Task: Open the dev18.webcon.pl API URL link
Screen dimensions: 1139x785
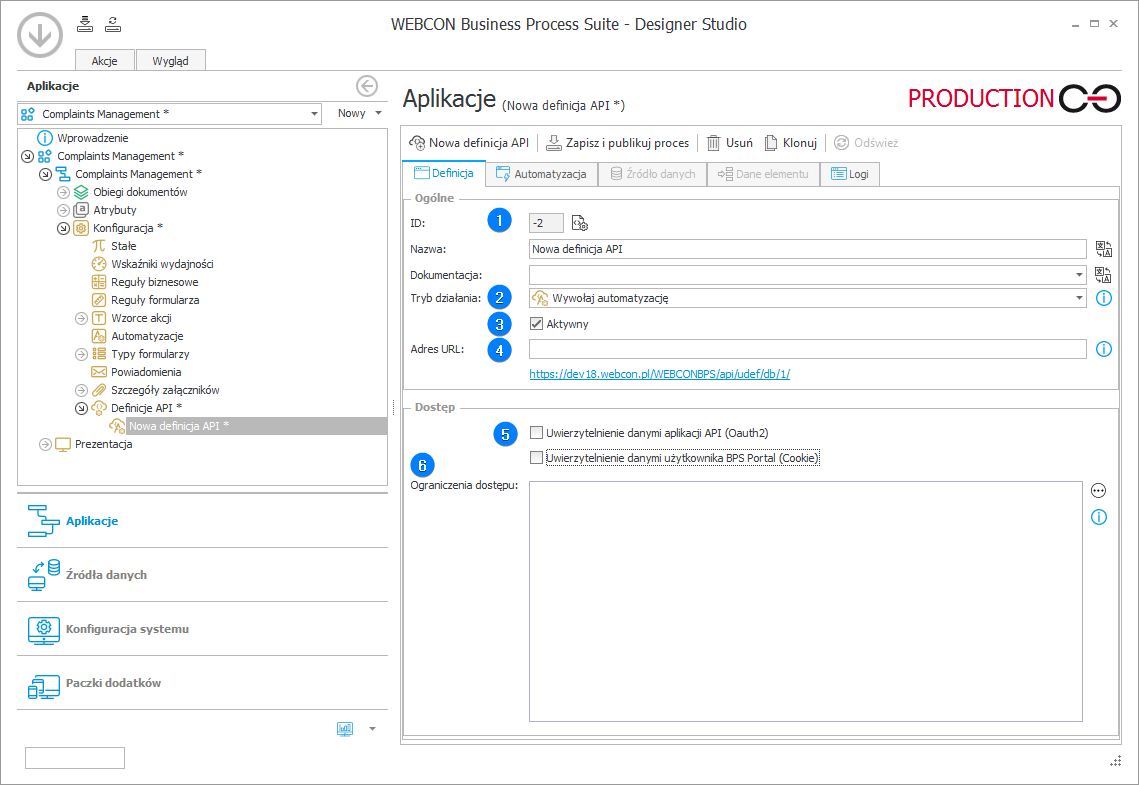Action: 660,374
